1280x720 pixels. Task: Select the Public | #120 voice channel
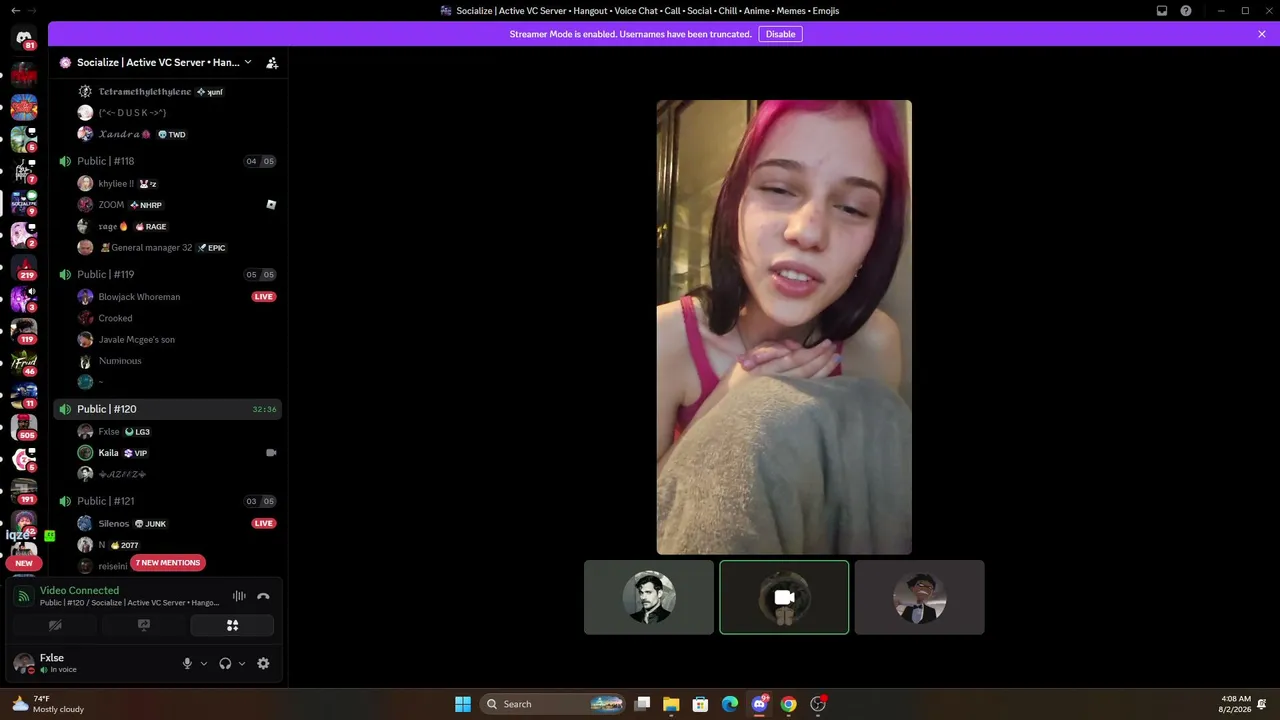[x=167, y=409]
